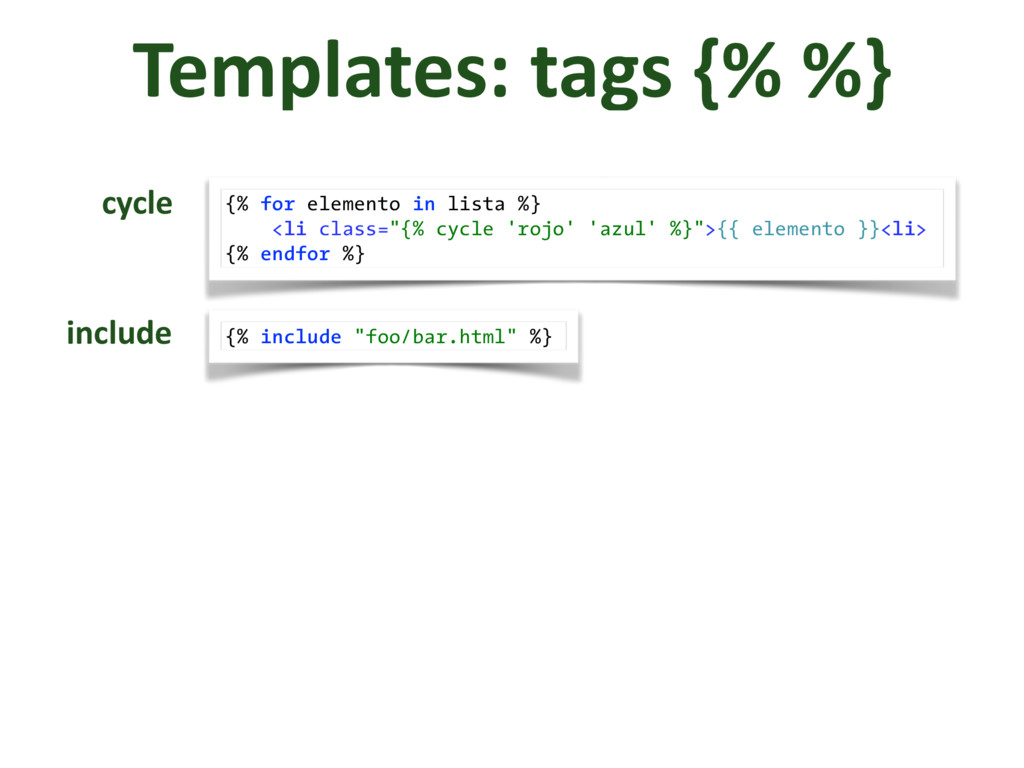The image size is (1024, 768).
Task: Click the opening "<li" tag before class
Action: 290,229
